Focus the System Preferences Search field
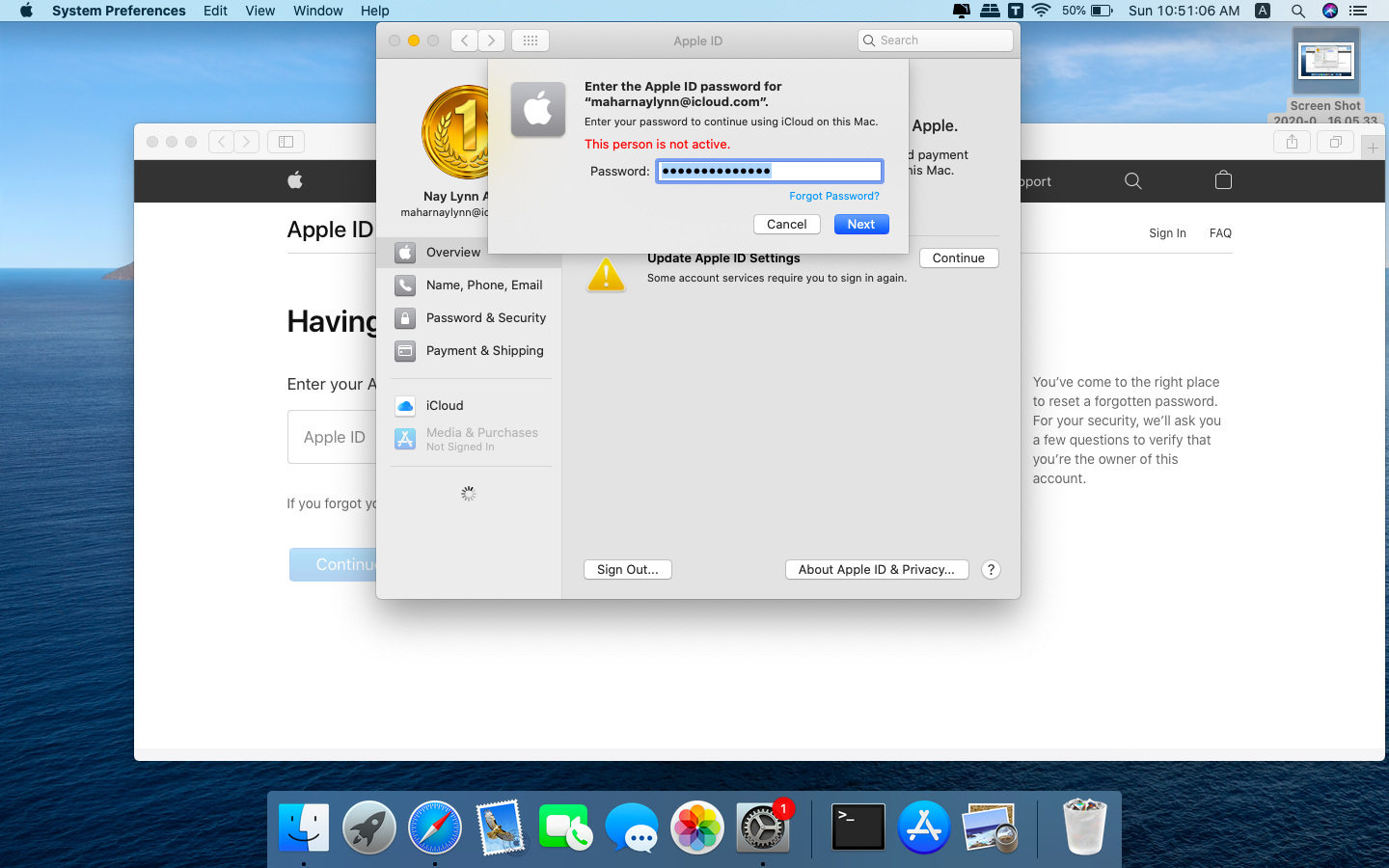Screen dimensions: 1389x868 pos(935,41)
